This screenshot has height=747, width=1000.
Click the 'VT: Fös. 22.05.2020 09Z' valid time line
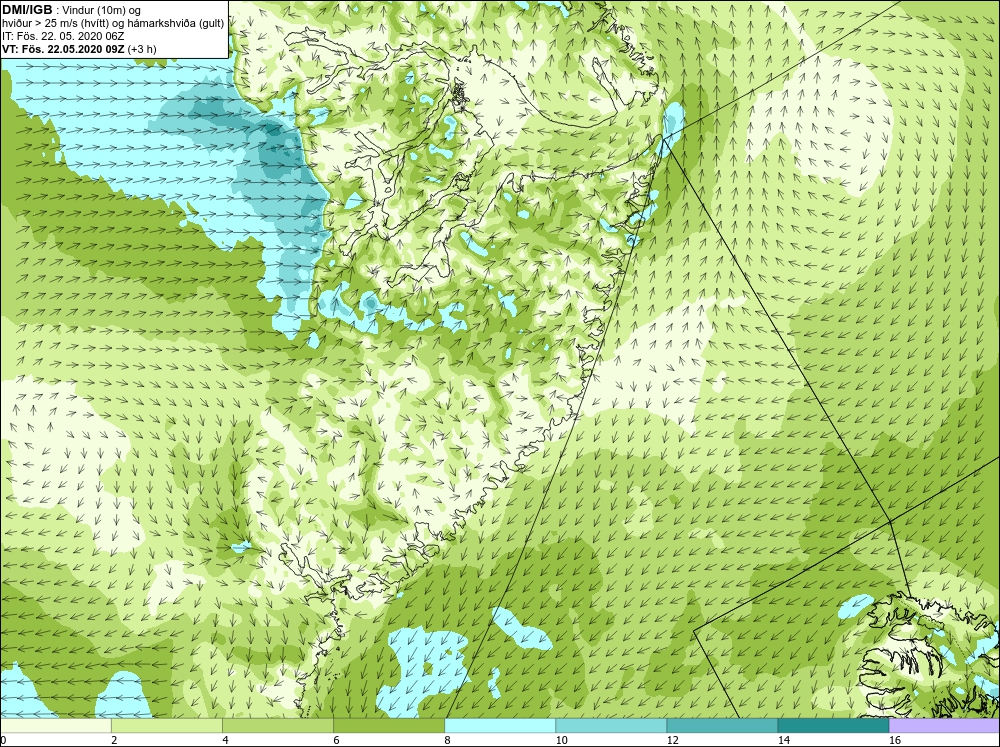[x=64, y=49]
